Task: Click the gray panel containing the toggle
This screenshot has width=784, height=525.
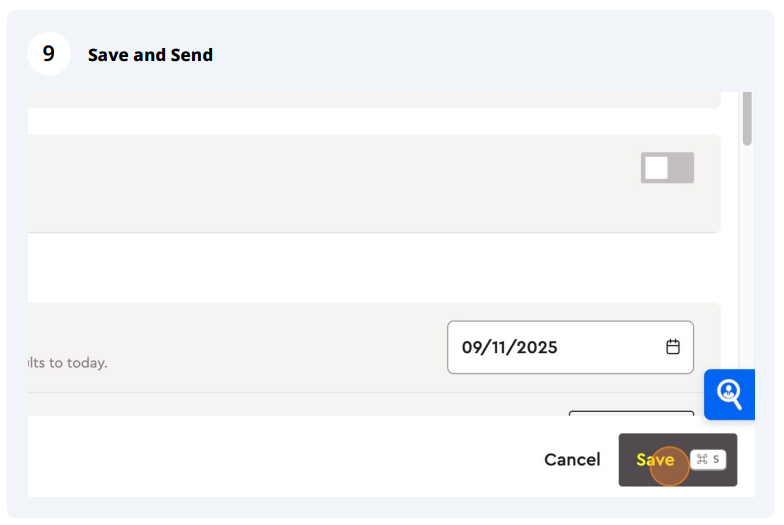Action: [x=374, y=183]
